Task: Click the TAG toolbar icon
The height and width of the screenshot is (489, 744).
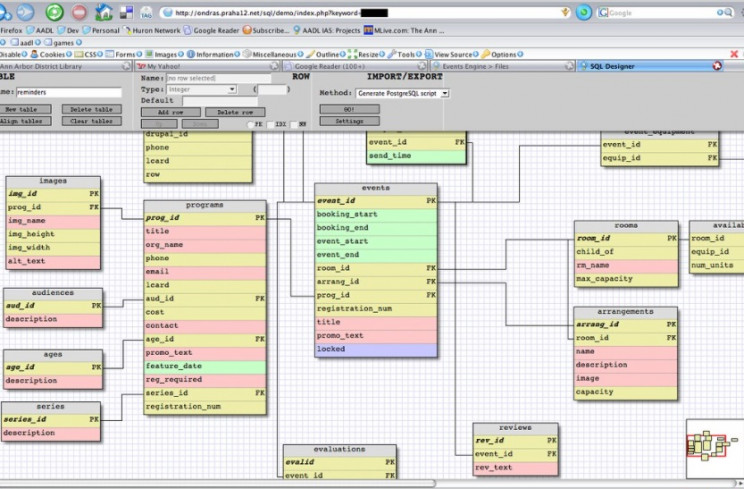Action: (x=146, y=13)
